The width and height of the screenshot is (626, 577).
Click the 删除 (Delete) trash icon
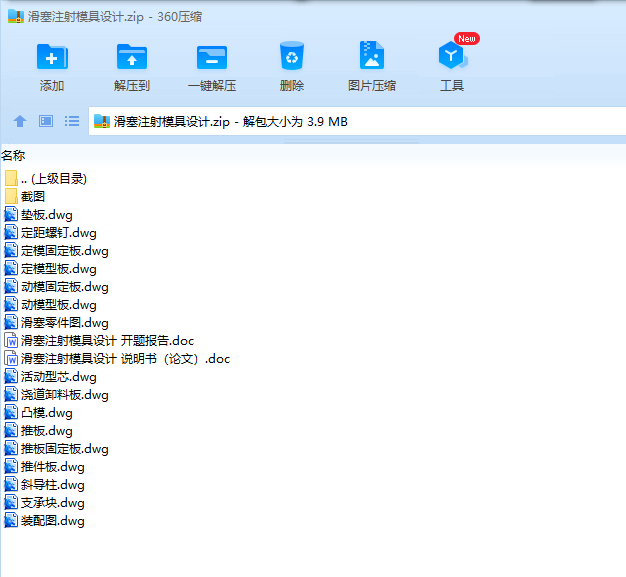[292, 56]
